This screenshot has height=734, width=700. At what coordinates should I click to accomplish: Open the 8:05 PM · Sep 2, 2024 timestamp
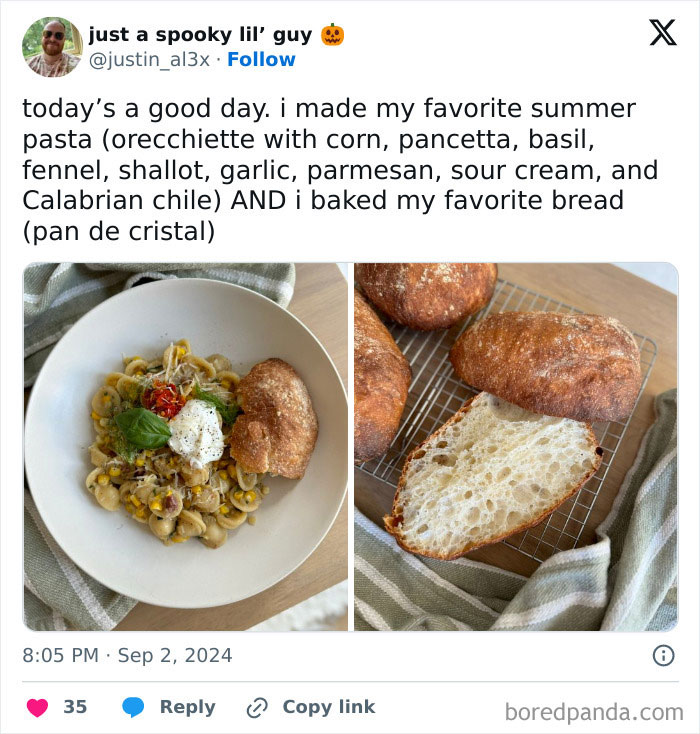(127, 656)
